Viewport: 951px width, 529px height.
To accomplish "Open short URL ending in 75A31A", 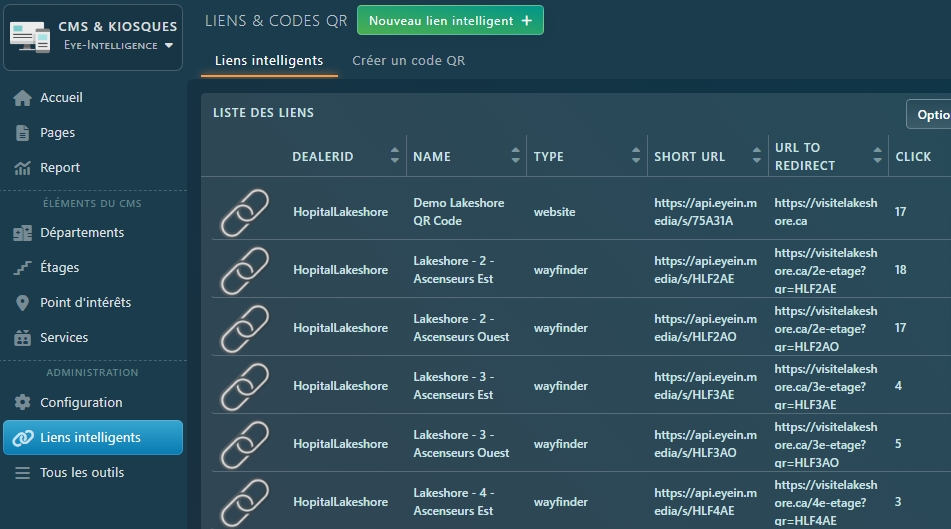I will point(705,212).
